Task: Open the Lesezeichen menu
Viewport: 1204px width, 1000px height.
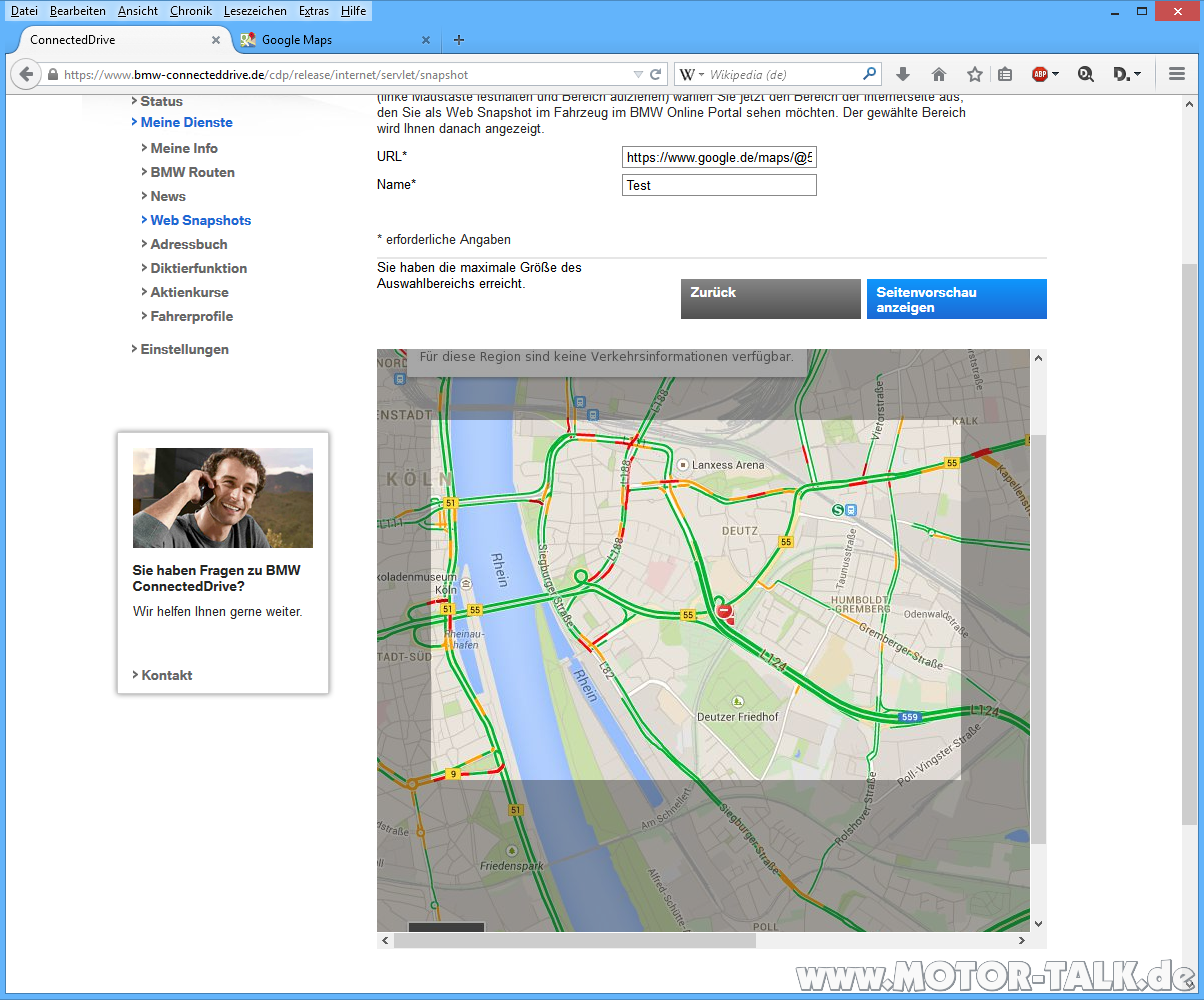Action: [255, 11]
